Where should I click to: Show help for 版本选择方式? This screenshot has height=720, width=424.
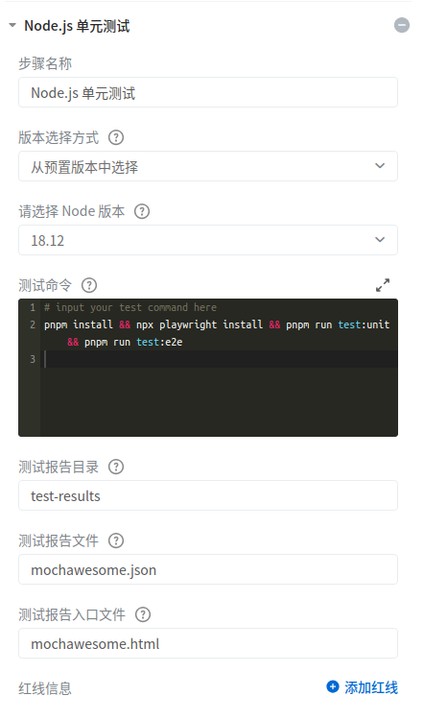[x=116, y=137]
